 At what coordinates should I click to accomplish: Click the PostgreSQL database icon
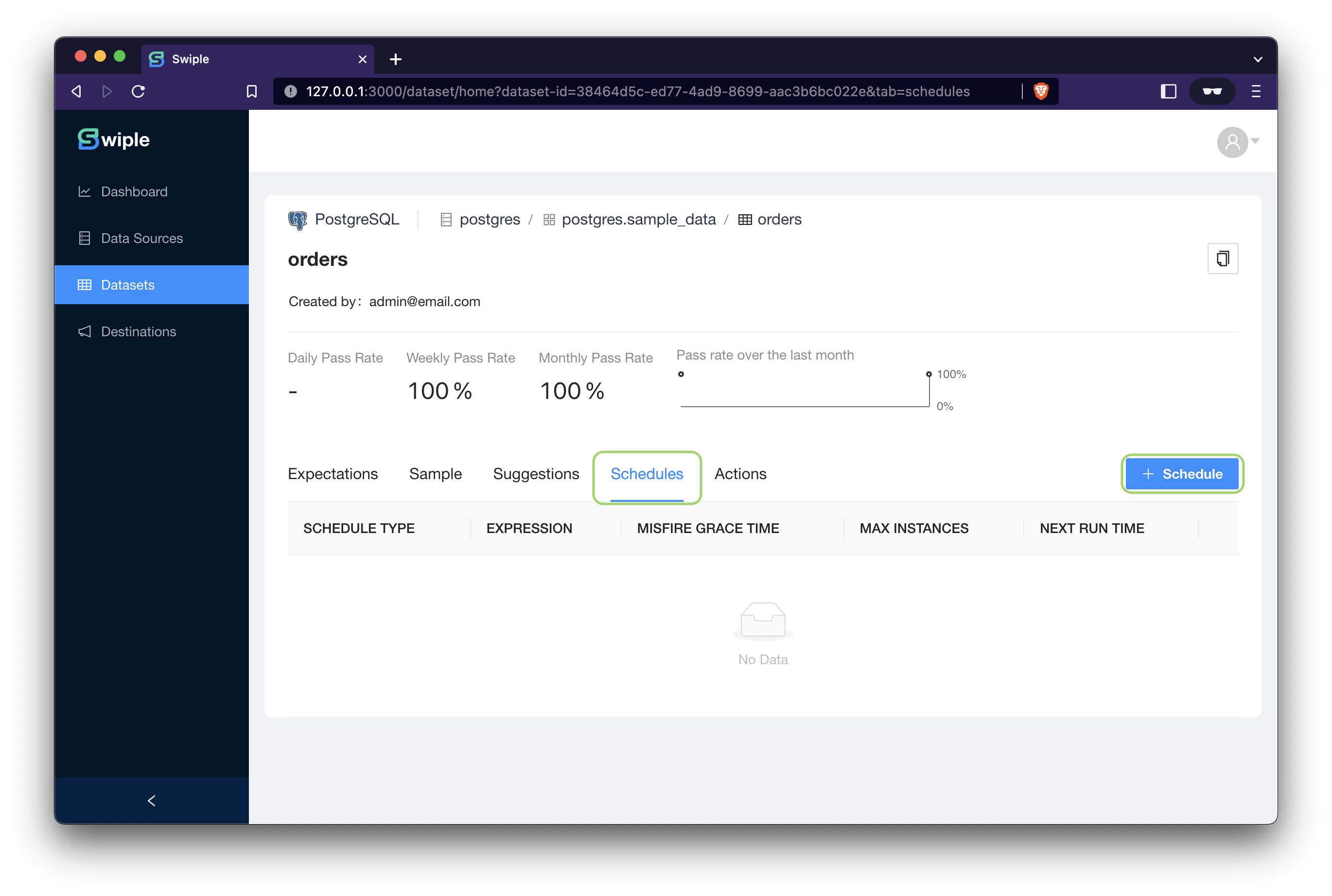coord(298,219)
